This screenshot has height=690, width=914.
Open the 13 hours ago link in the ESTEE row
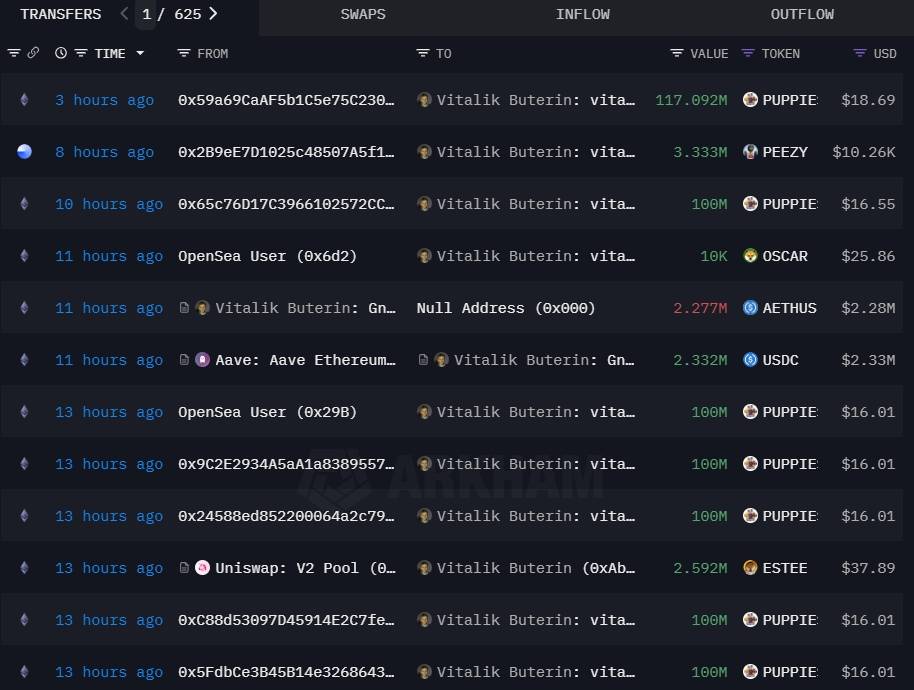tap(109, 568)
